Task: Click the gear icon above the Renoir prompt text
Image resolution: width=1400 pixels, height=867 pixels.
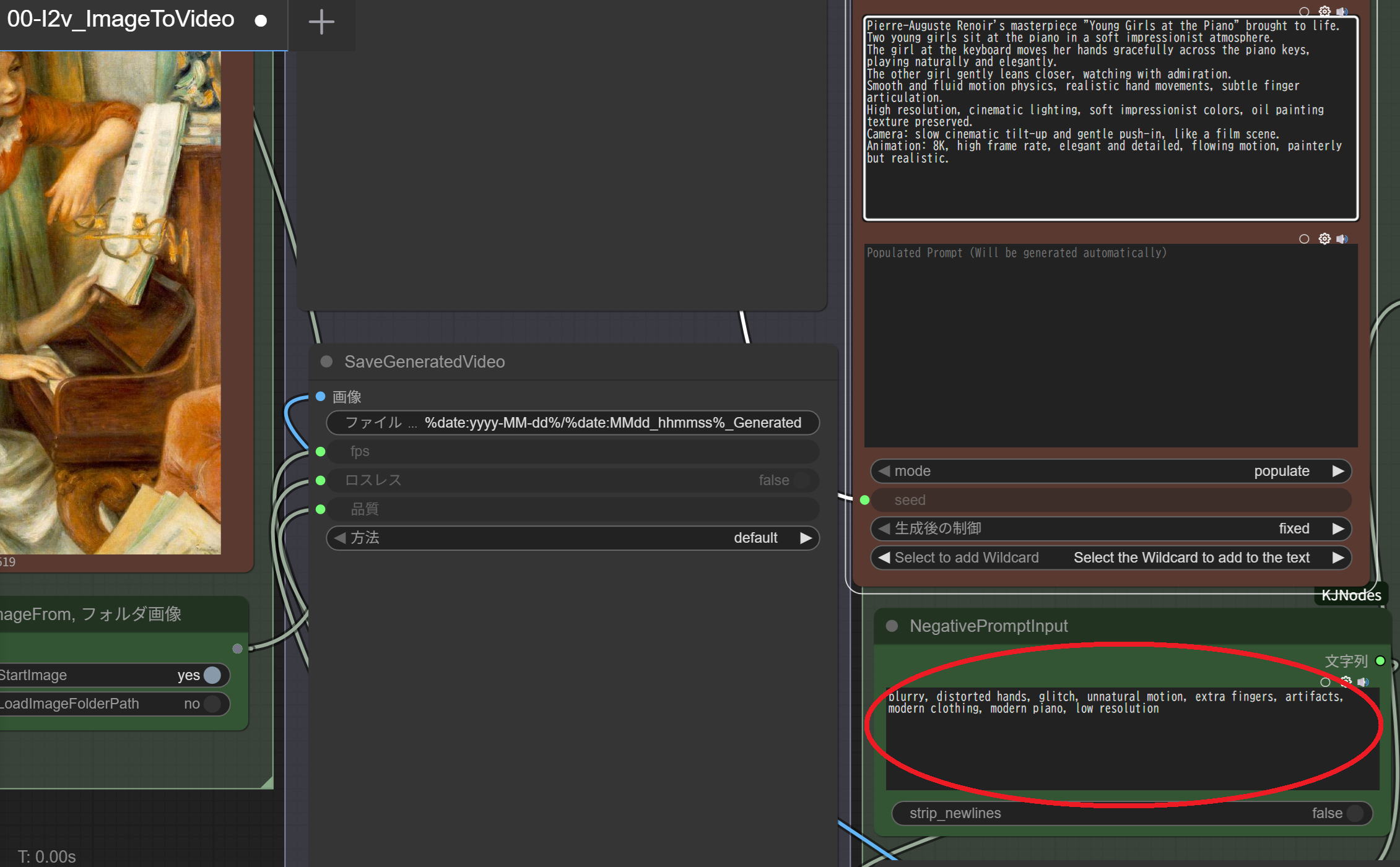Action: (x=1324, y=11)
